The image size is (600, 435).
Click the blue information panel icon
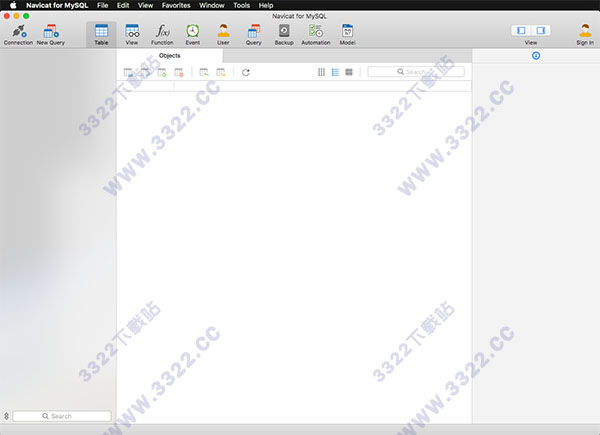point(536,56)
